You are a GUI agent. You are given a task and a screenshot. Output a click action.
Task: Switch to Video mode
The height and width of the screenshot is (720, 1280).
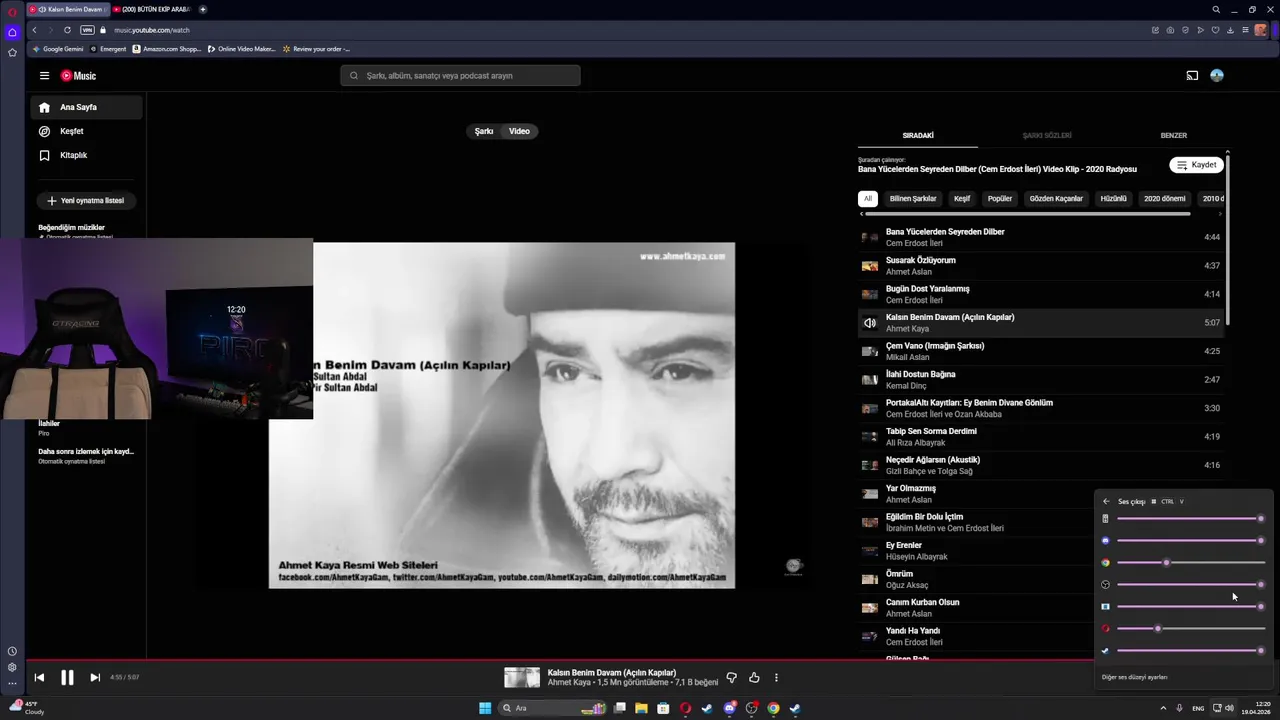pyautogui.click(x=520, y=131)
